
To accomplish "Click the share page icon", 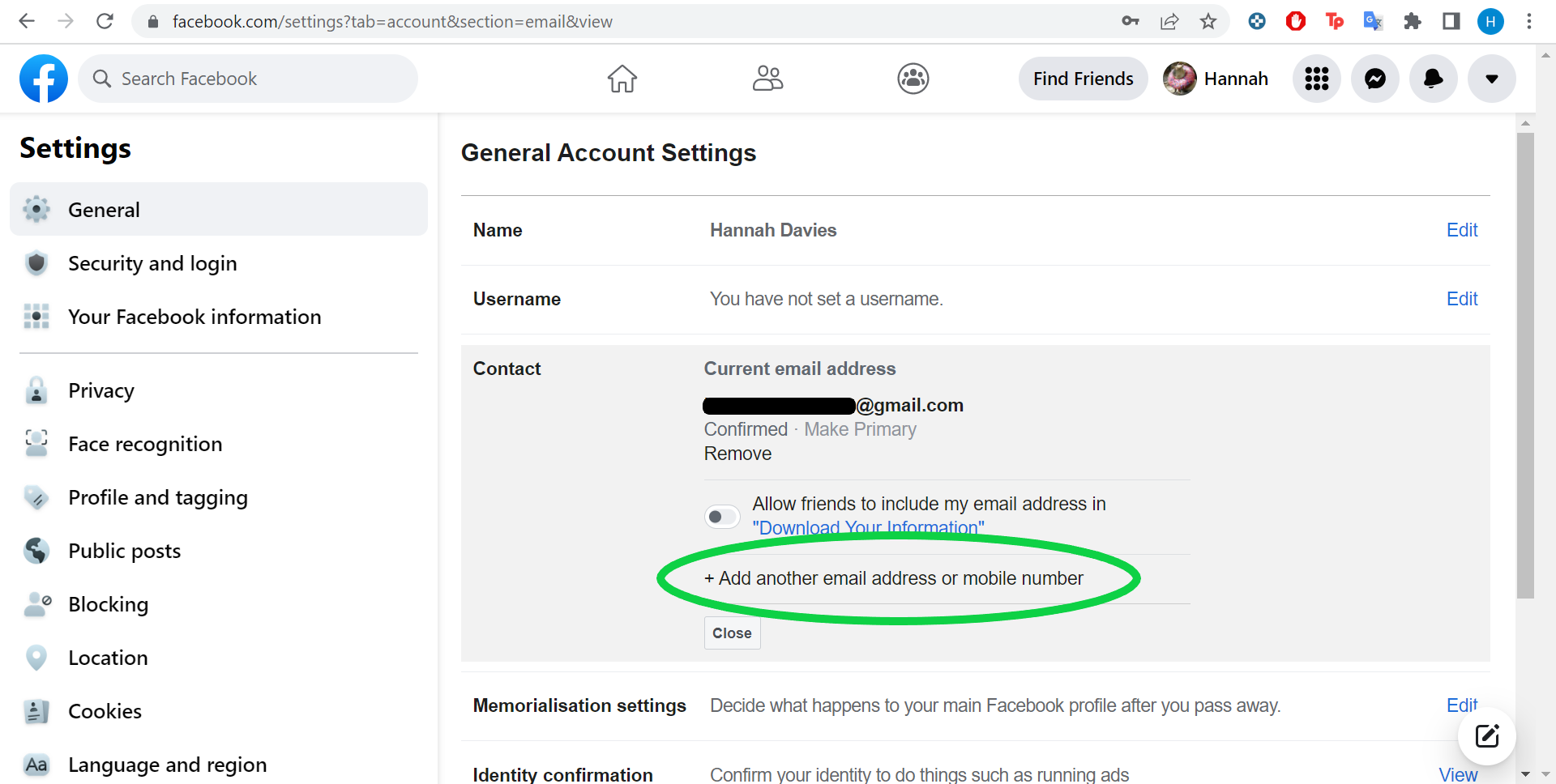I will (x=1169, y=21).
